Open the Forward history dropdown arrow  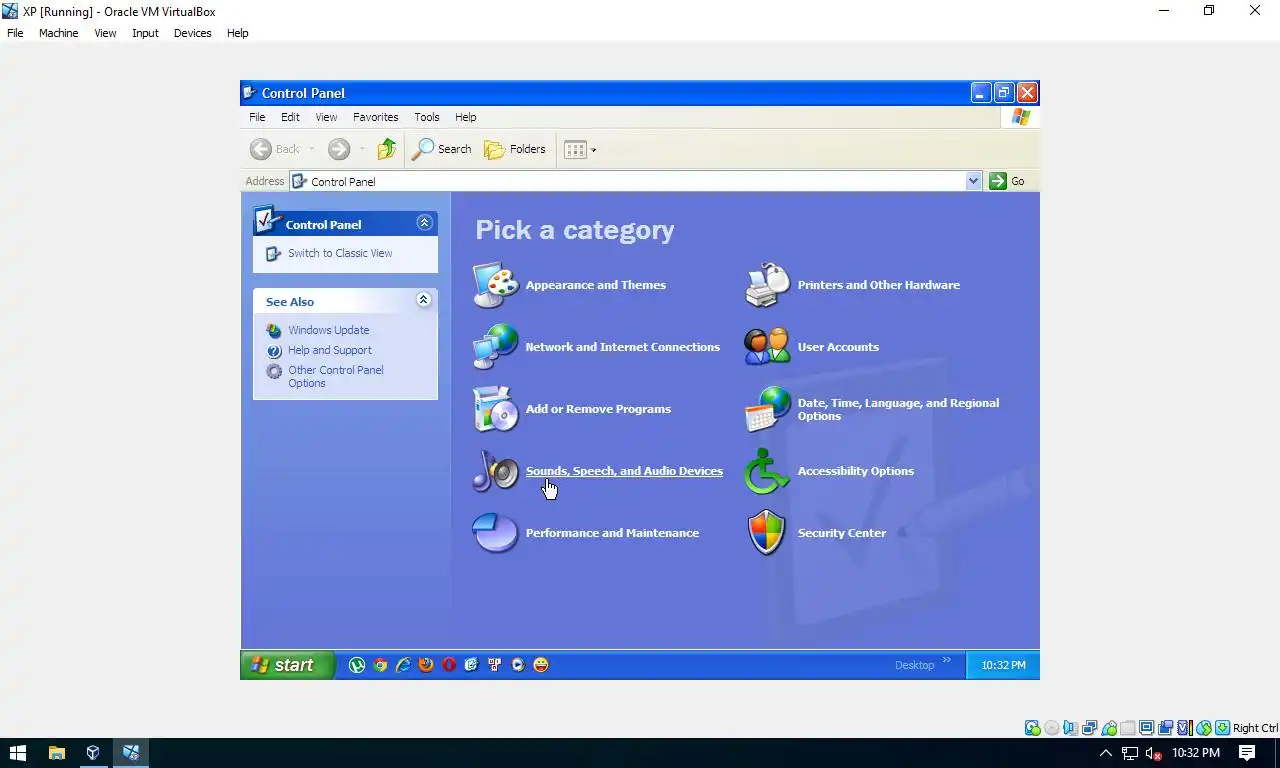pyautogui.click(x=362, y=150)
